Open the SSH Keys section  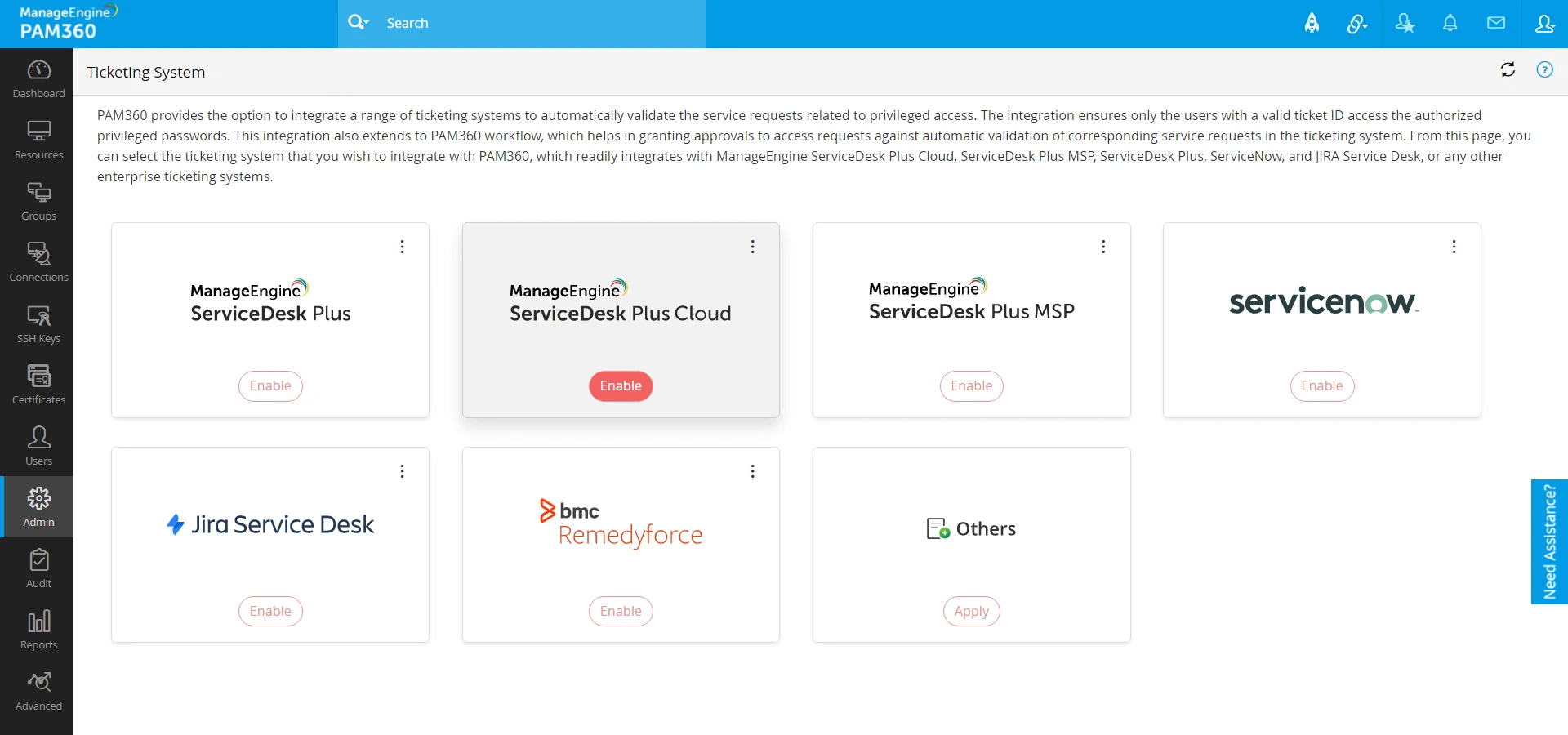click(38, 323)
